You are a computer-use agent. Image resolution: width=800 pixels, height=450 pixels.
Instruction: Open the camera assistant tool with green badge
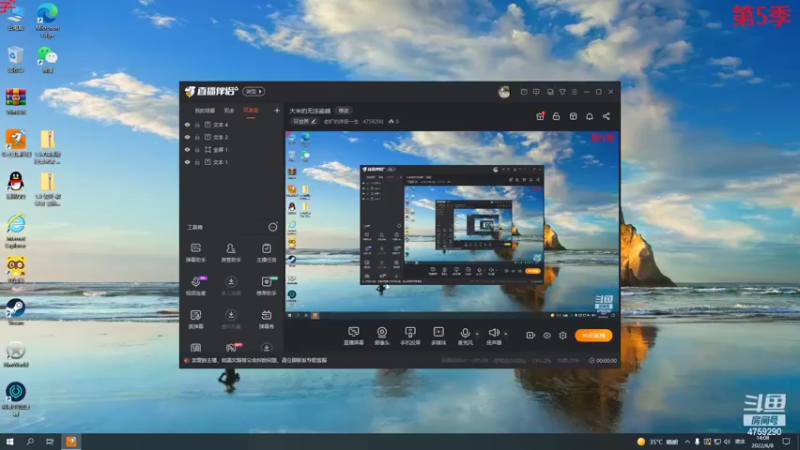266,286
